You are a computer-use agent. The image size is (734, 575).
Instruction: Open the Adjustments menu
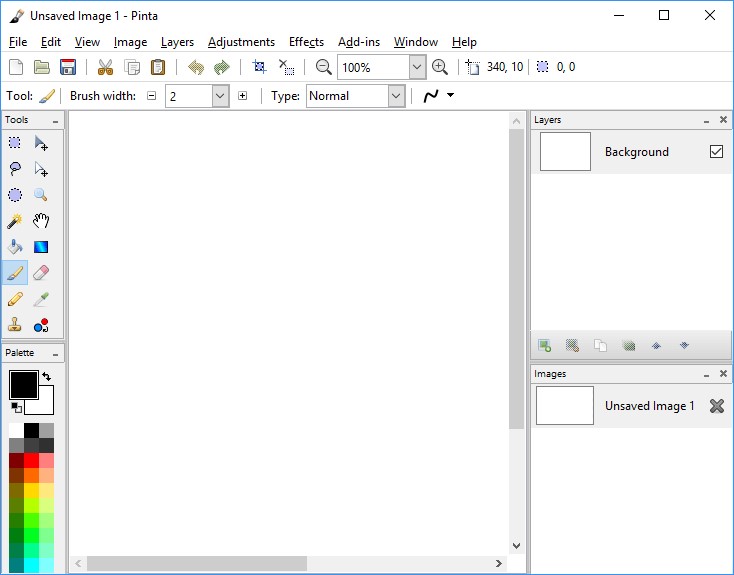241,42
